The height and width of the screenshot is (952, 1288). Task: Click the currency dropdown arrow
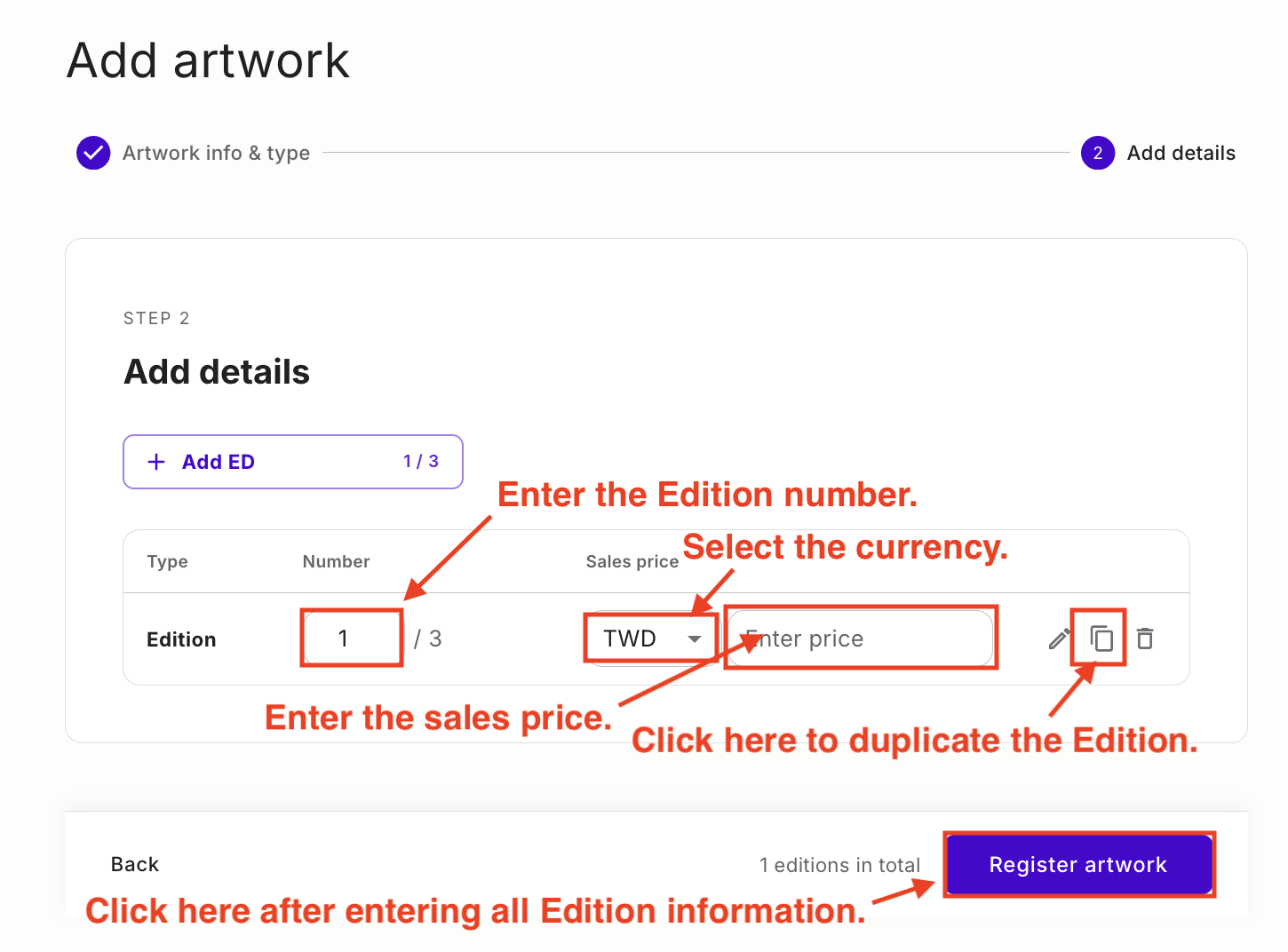click(x=695, y=639)
